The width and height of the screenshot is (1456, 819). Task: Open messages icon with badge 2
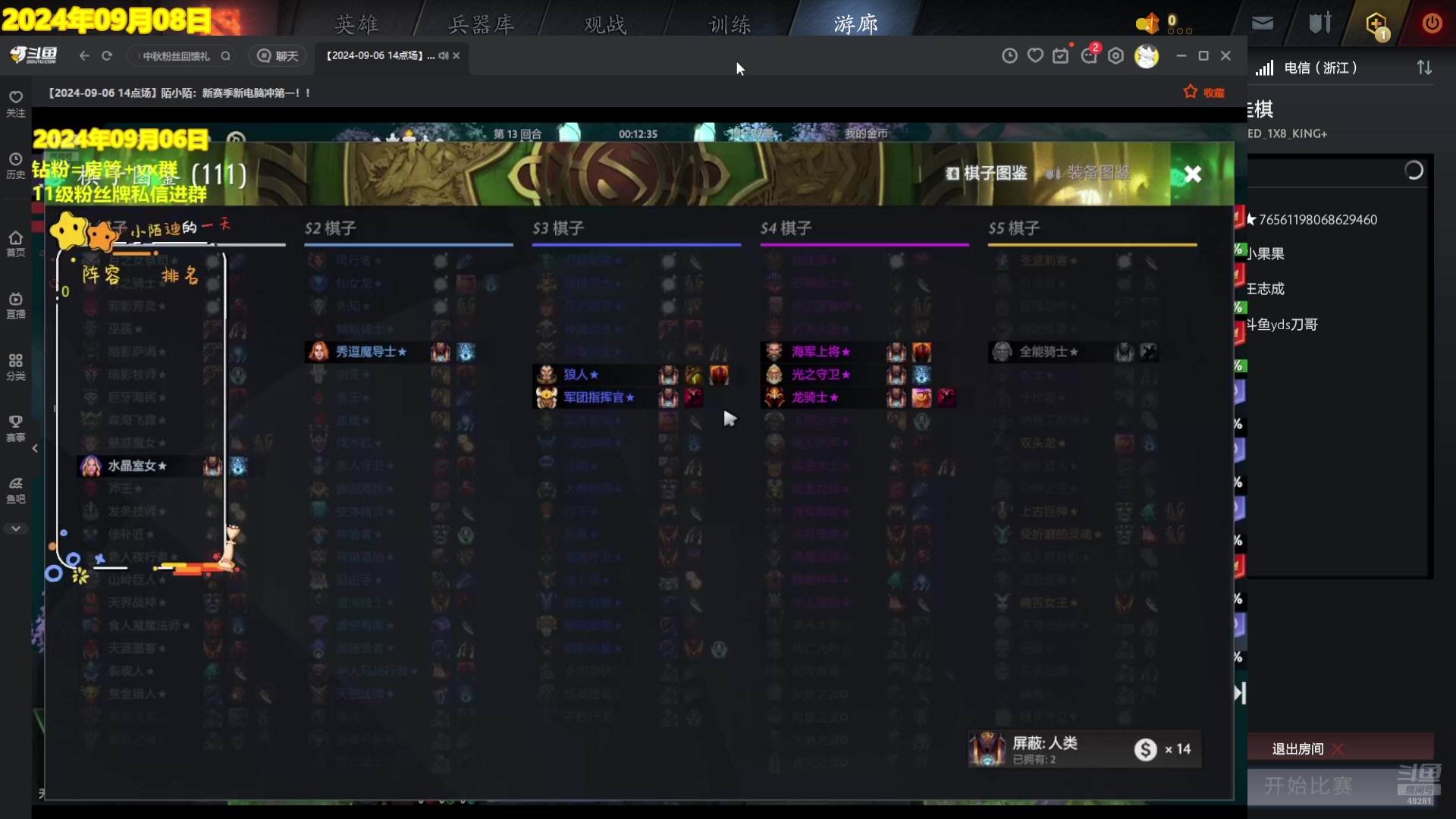click(1090, 55)
